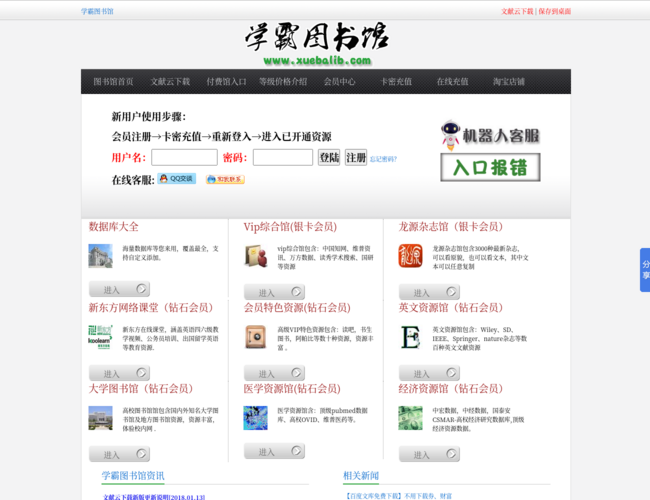Click the 入口报错 green banner button
Viewport: 650px width, 500px height.
(490, 167)
